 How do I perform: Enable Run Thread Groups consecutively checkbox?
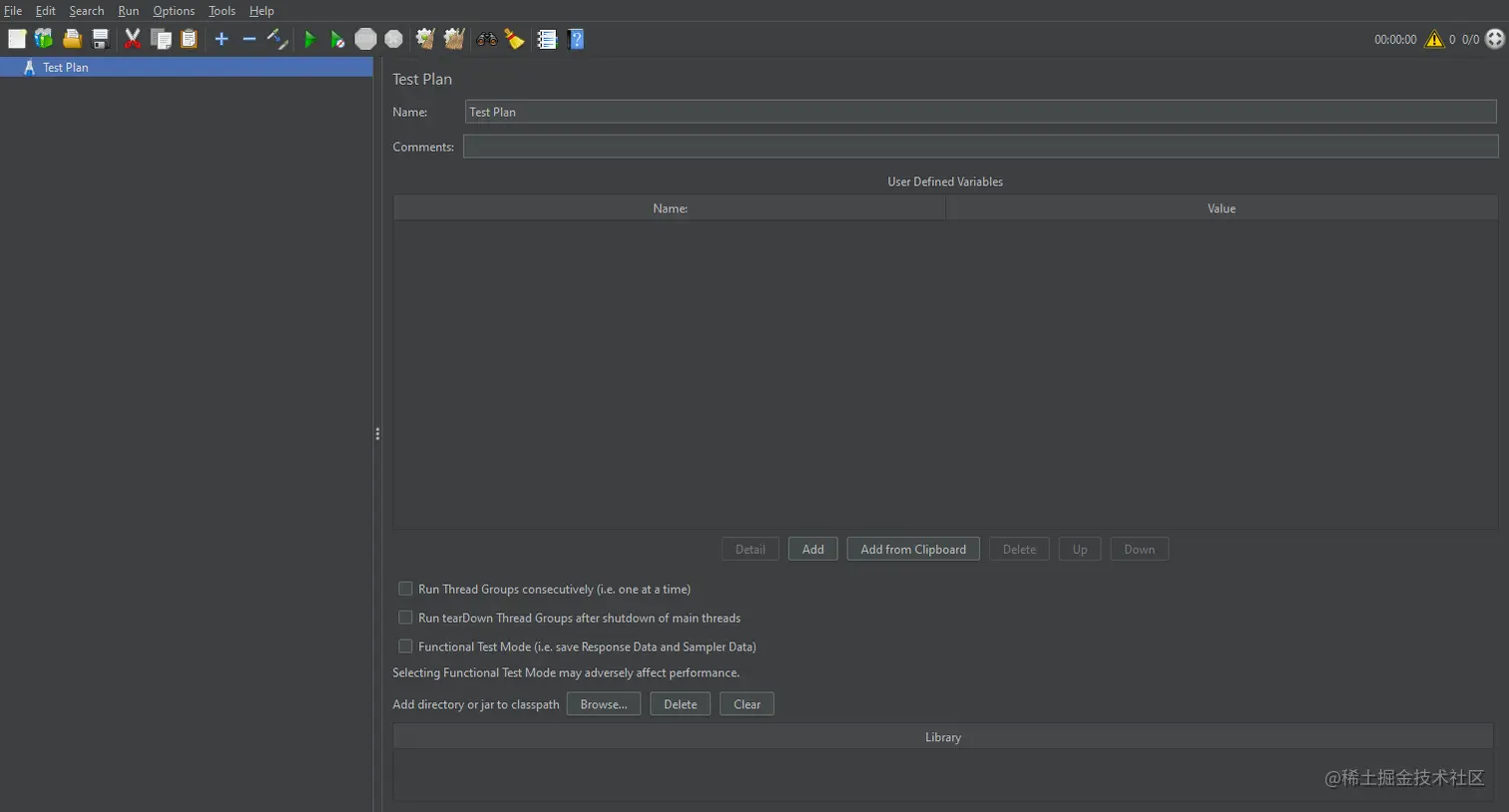click(x=405, y=589)
